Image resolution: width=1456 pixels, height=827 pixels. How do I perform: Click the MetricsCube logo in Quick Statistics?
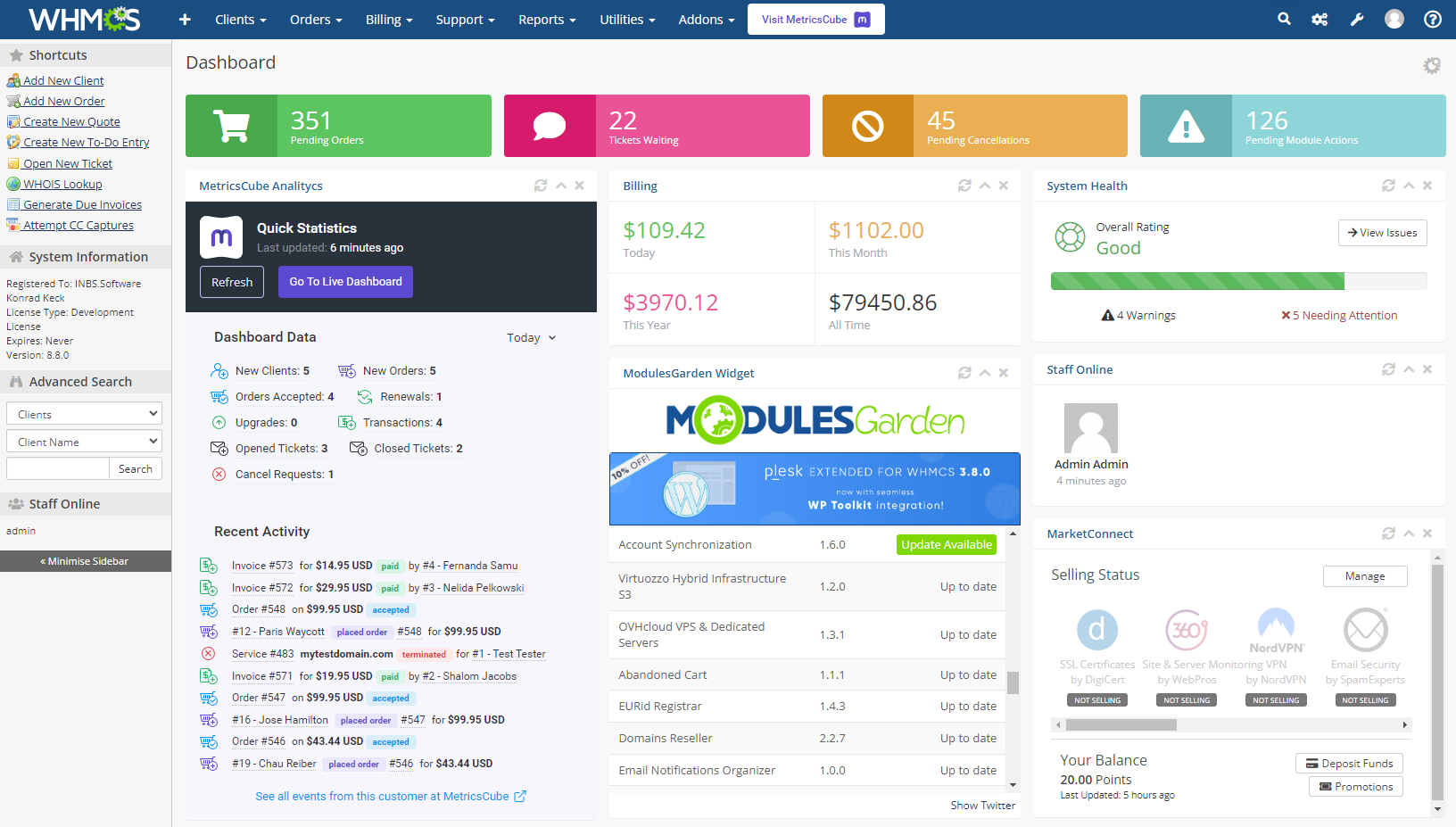coord(221,237)
